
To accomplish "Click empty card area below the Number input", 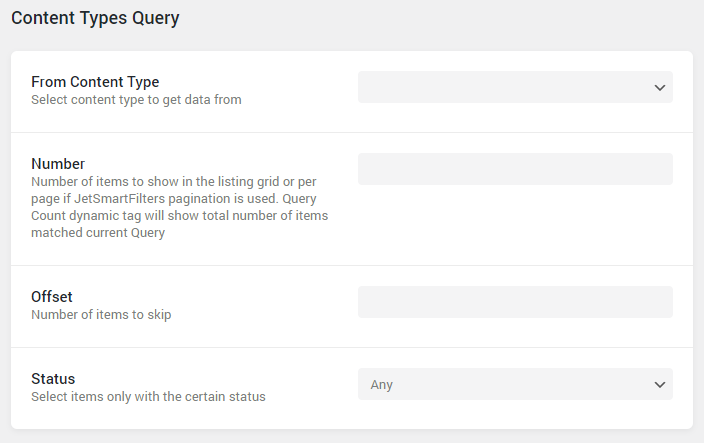I will [515, 224].
